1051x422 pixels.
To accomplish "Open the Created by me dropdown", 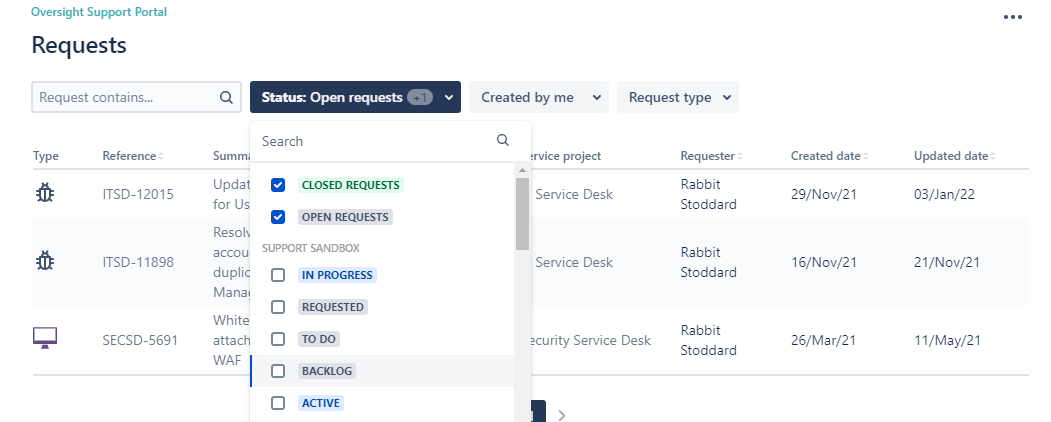I will [539, 97].
